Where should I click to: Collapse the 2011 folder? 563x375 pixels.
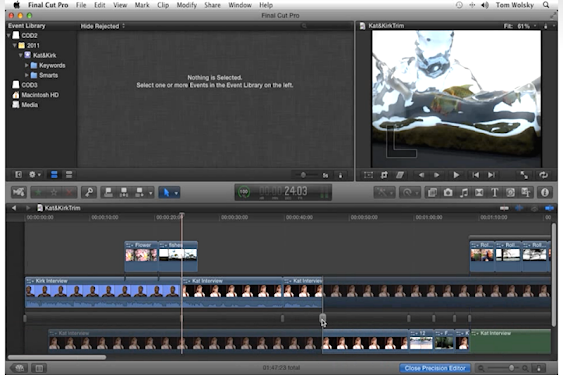14,46
